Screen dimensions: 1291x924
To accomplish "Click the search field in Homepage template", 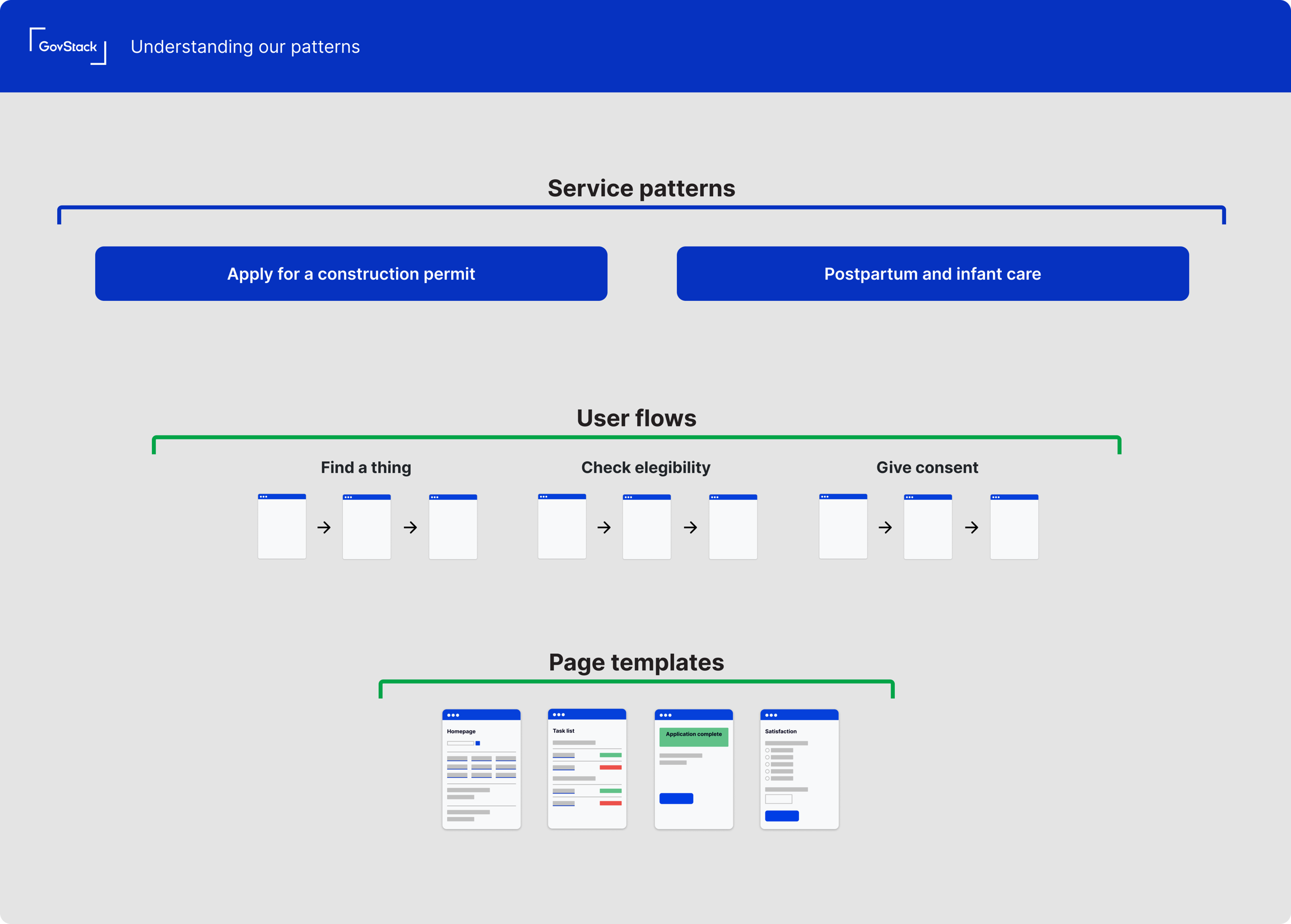I will [x=459, y=743].
